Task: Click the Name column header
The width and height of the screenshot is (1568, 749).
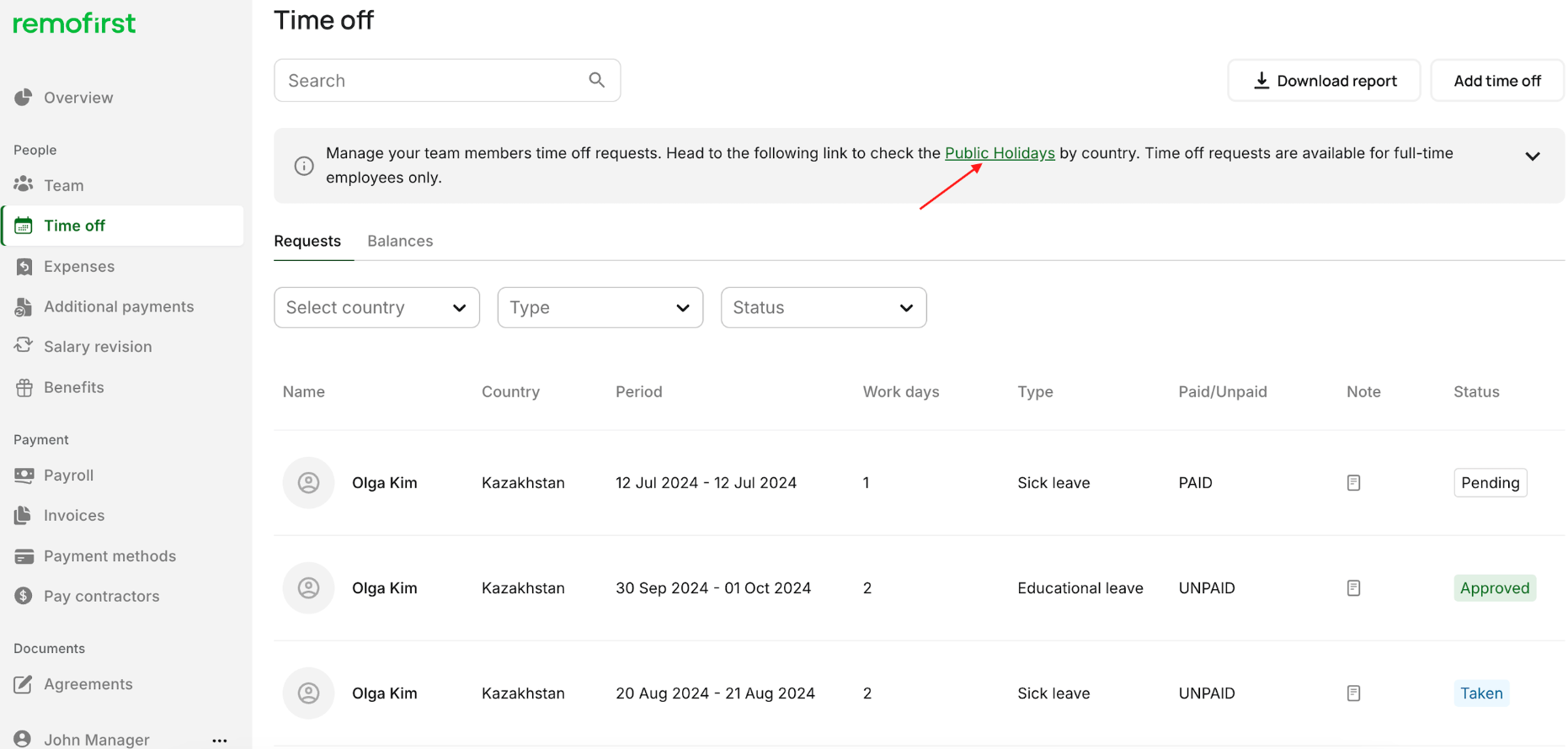Action: 304,391
